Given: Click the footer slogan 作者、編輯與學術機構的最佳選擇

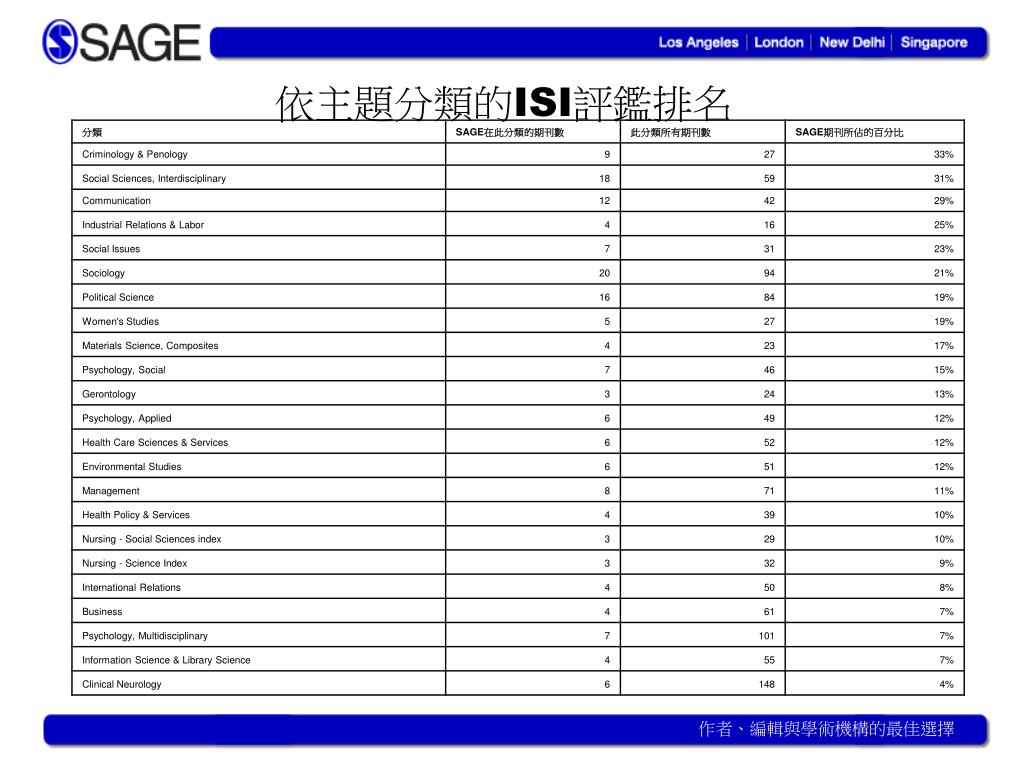Looking at the screenshot, I should click(x=825, y=729).
